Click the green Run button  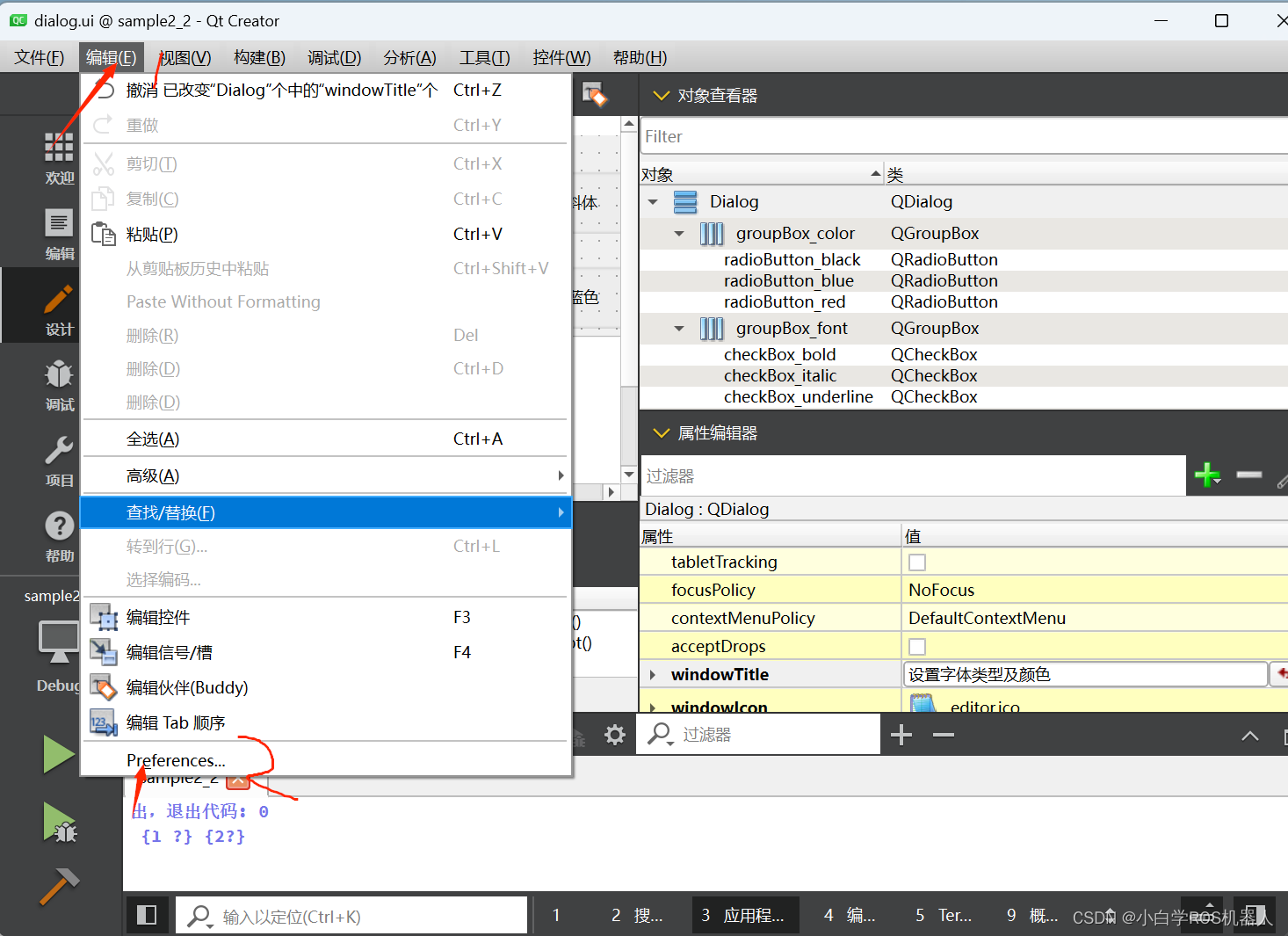[59, 754]
